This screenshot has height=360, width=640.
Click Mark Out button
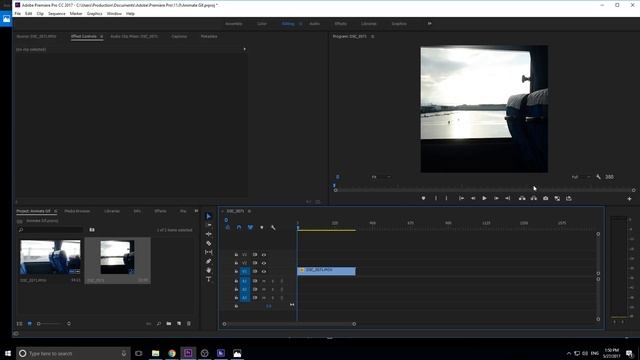pyautogui.click(x=446, y=198)
